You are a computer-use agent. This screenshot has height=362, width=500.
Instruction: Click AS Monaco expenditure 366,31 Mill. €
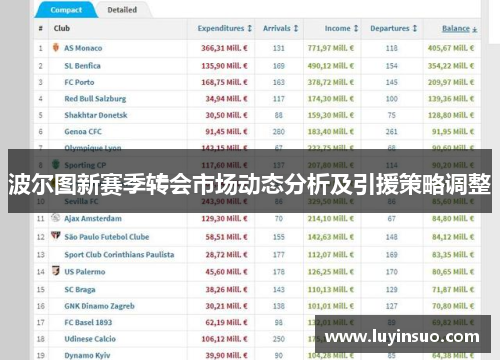coord(224,48)
